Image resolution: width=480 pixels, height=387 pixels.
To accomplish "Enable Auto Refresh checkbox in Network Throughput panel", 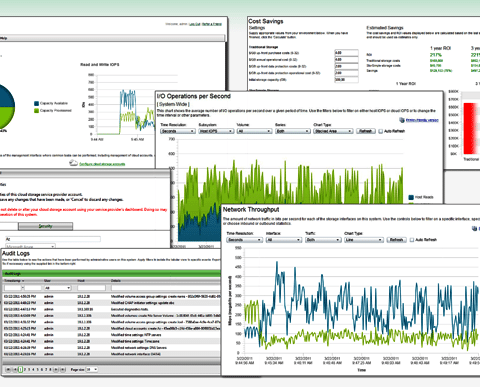I will point(412,240).
